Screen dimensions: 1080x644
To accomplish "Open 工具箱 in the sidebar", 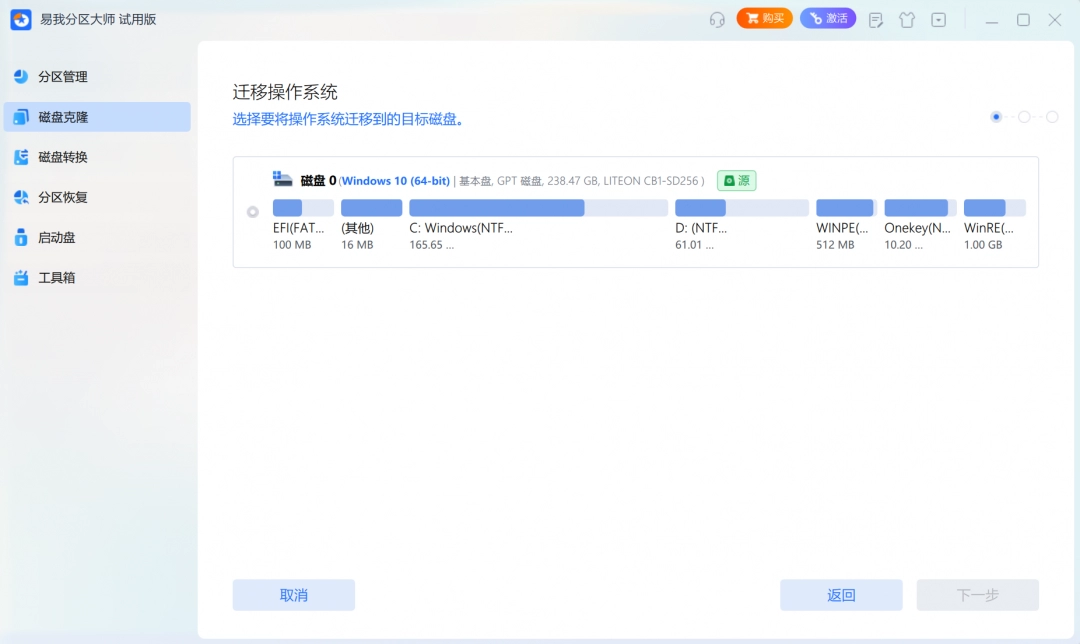I will (97, 278).
